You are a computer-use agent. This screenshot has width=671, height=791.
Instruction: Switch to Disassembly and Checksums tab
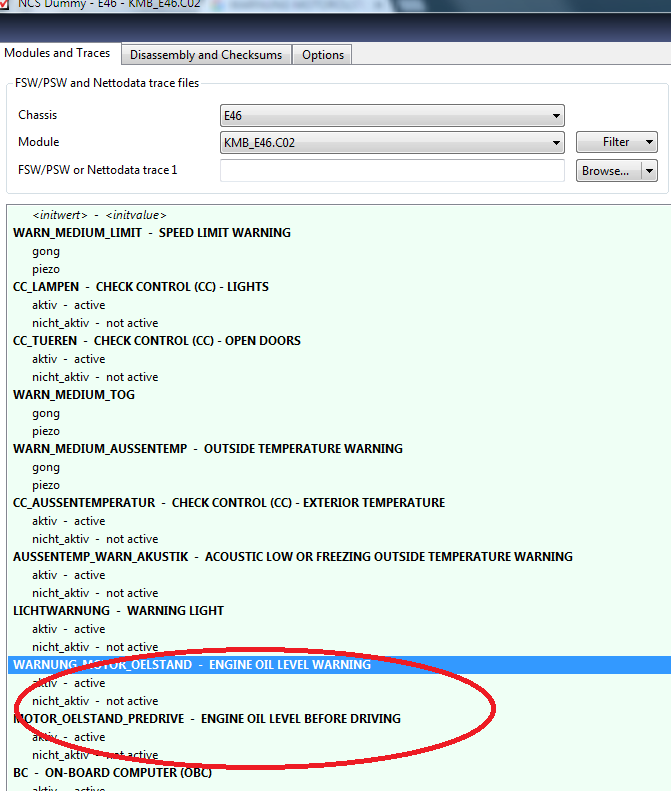click(x=206, y=55)
